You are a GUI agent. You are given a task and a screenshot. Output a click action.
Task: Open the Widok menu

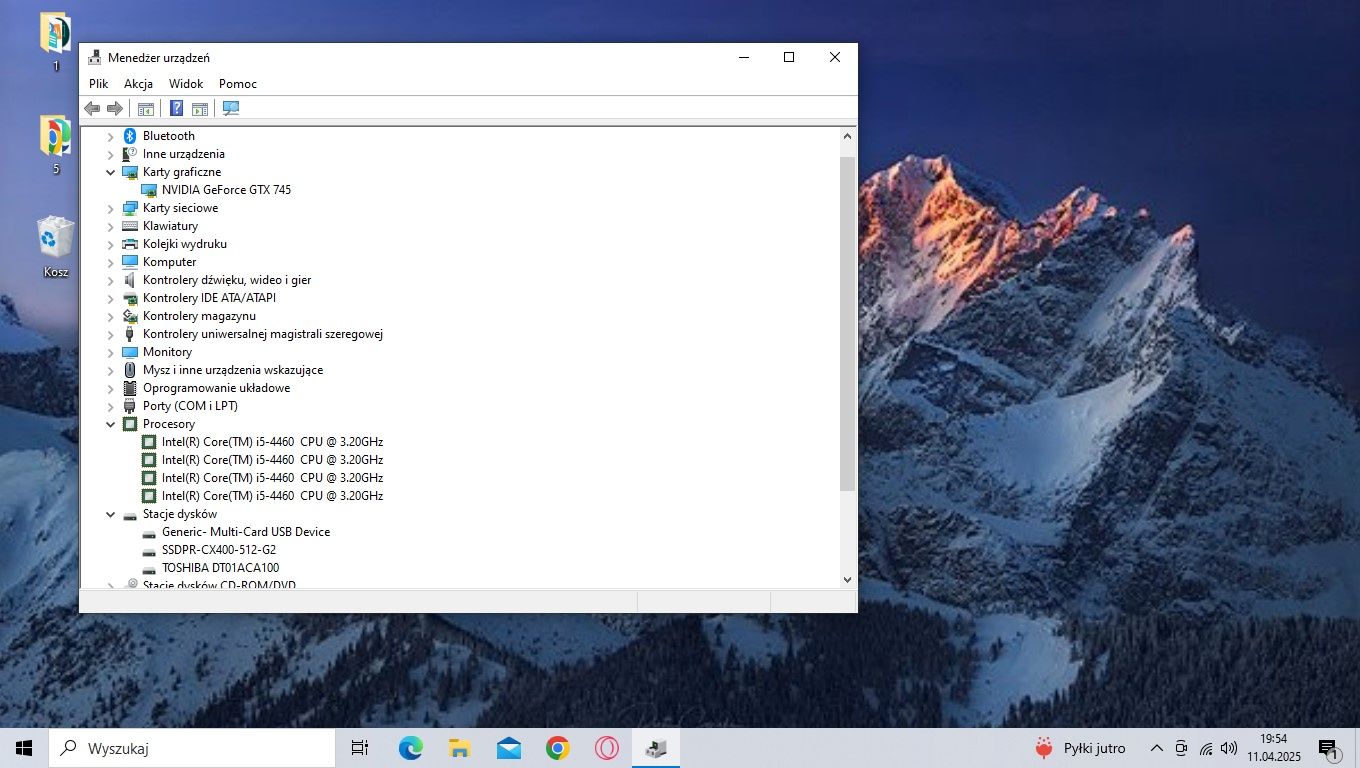(186, 84)
